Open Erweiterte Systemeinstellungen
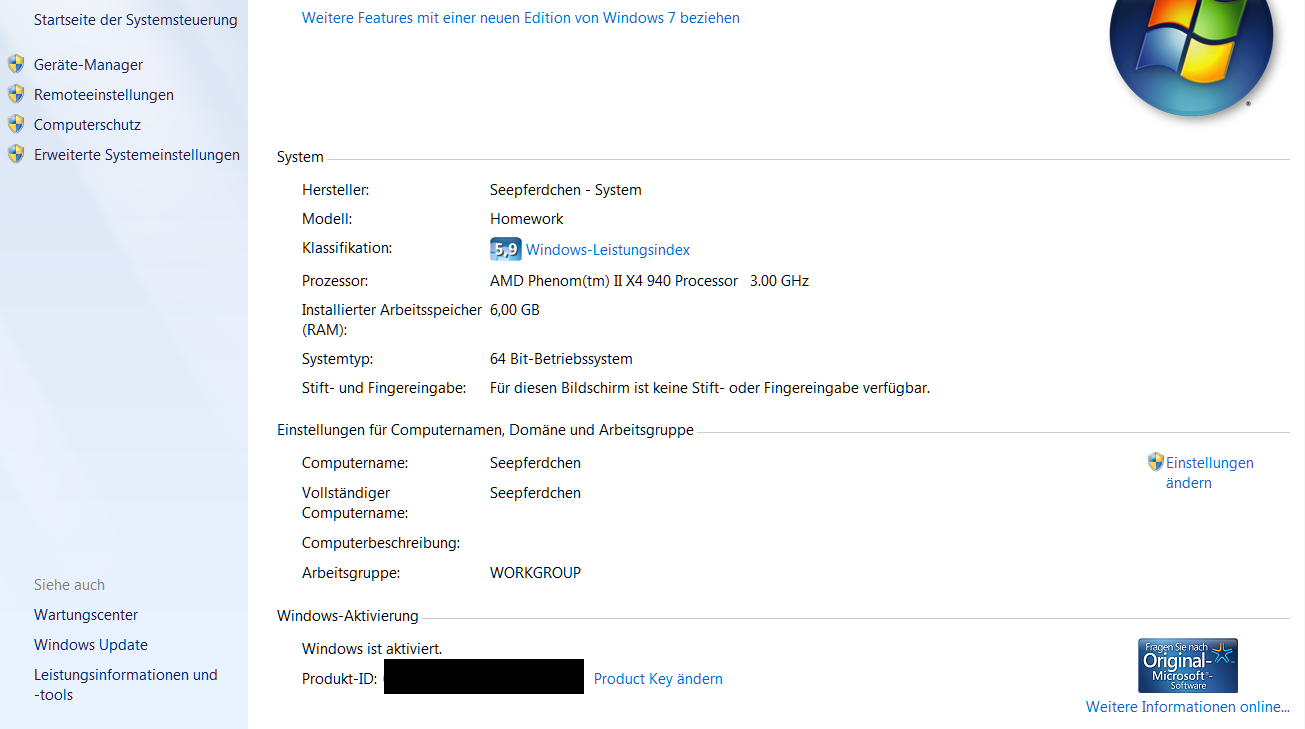 [x=137, y=155]
